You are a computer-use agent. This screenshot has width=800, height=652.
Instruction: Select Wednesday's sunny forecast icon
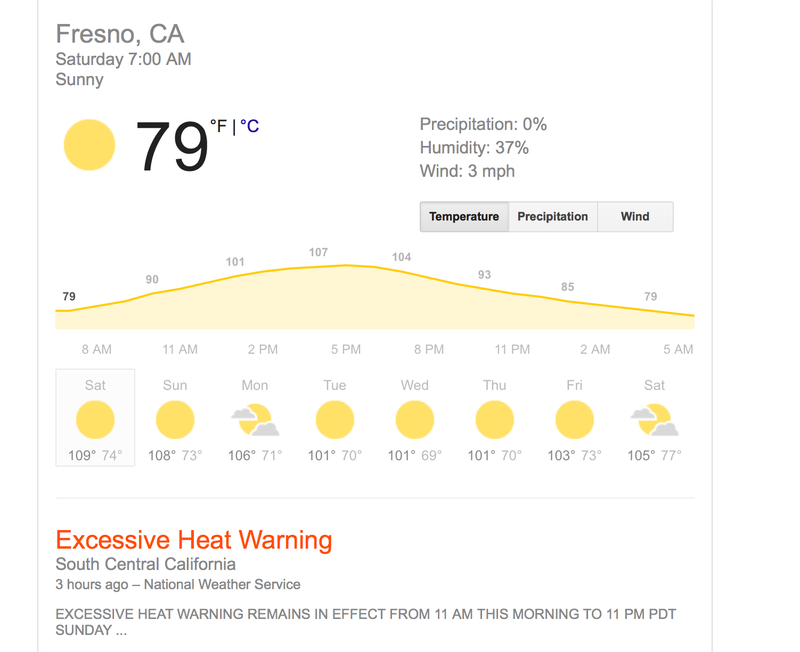[x=415, y=420]
